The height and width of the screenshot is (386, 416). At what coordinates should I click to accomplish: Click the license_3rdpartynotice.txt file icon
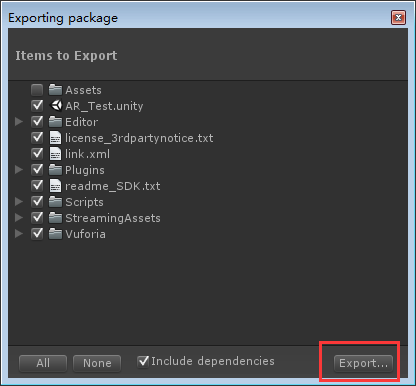[55, 138]
